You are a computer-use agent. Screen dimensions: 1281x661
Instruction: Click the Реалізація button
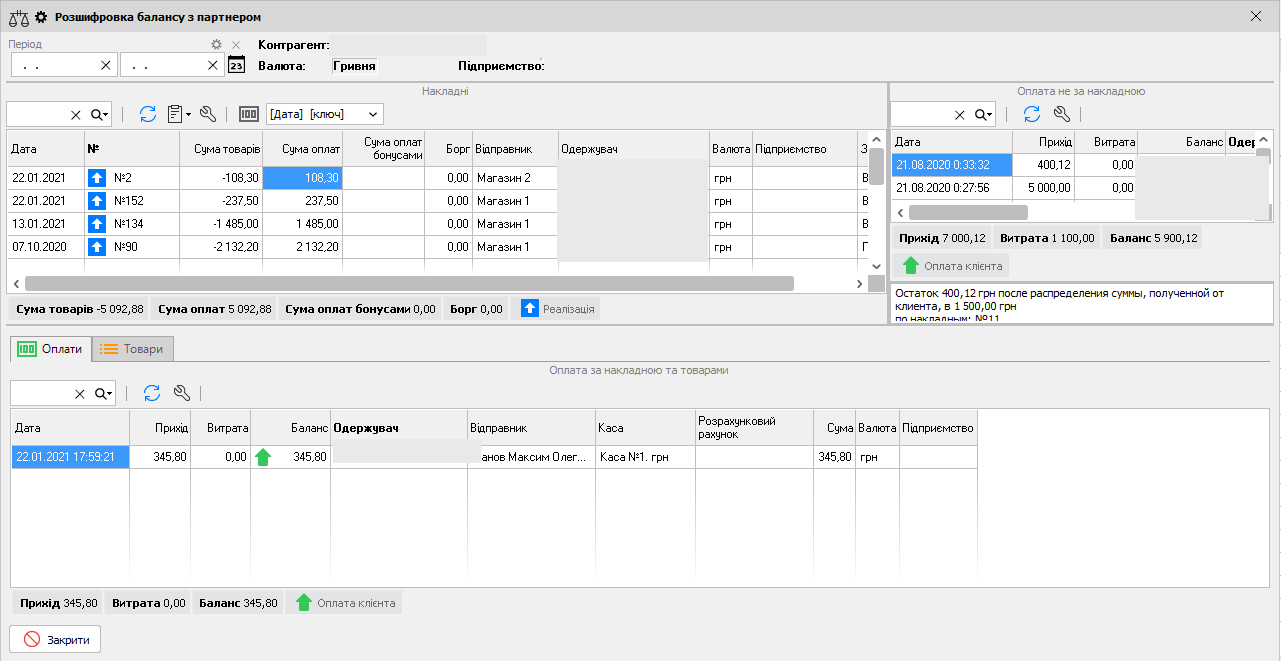tap(558, 309)
